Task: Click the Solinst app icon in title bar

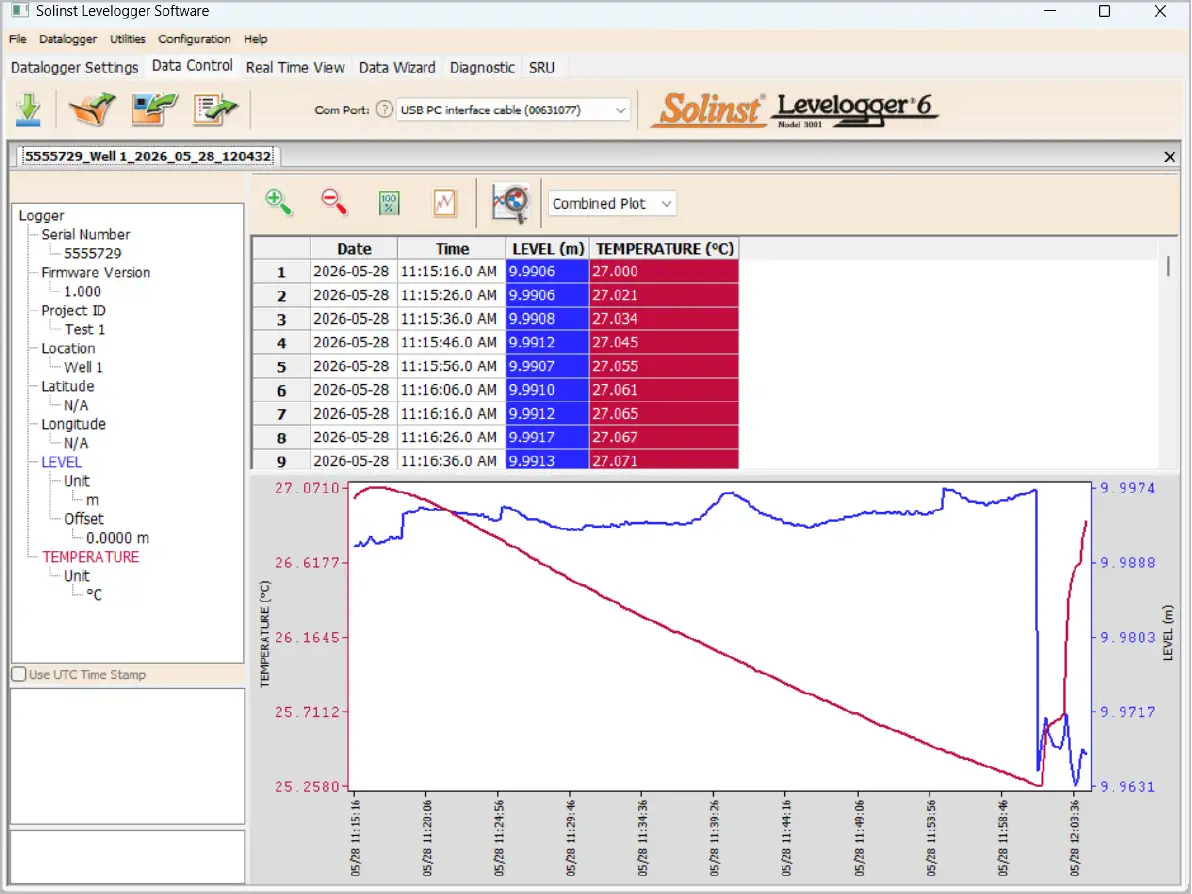Action: pos(19,11)
